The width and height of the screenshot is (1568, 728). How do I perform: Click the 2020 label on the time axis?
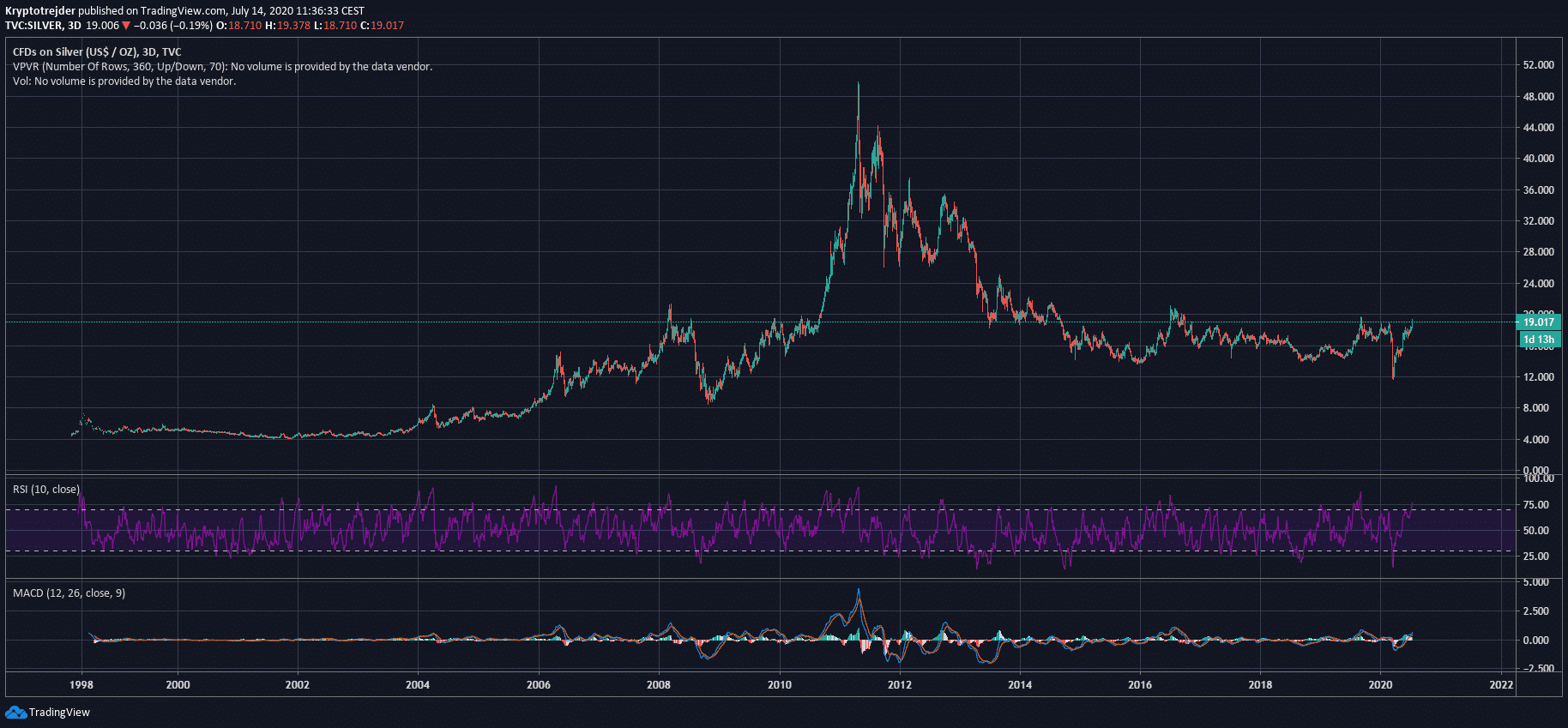pos(1380,684)
